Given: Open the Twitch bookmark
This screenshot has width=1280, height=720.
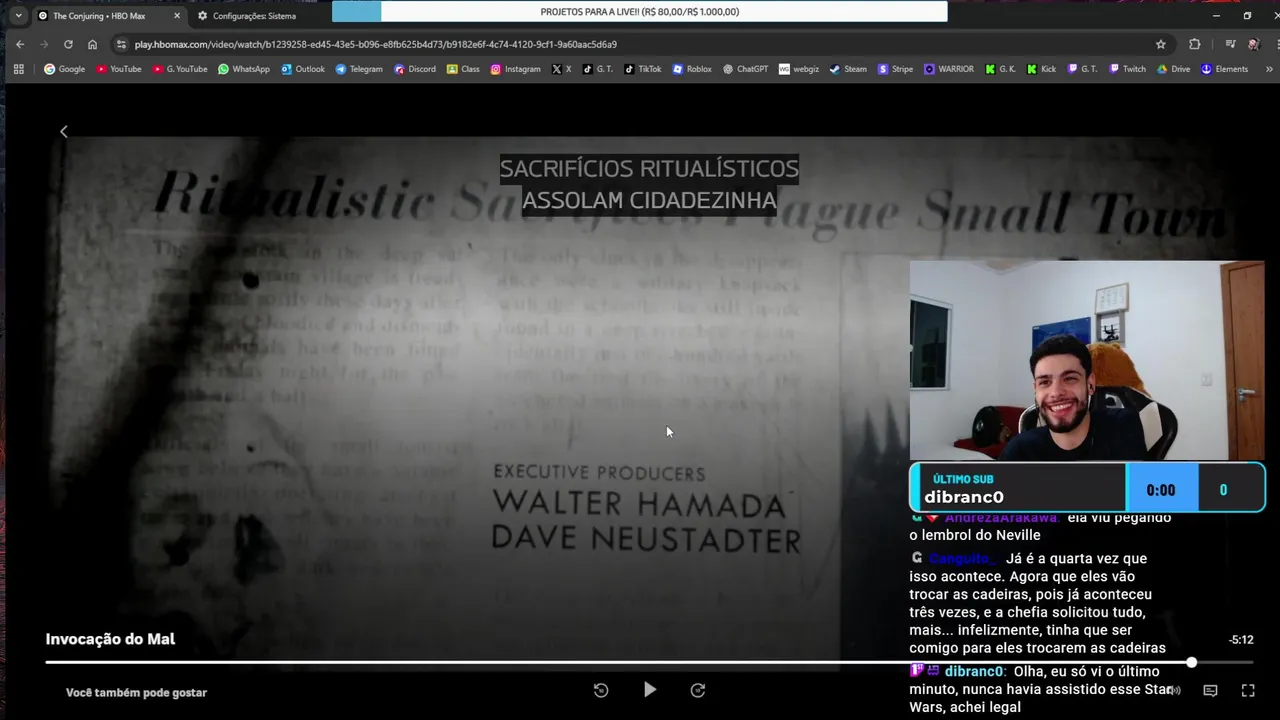Looking at the screenshot, I should (1127, 69).
